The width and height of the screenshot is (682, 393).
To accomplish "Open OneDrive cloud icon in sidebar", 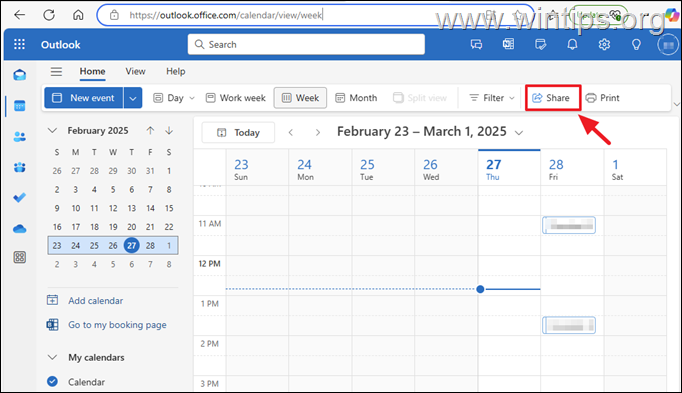I will click(20, 229).
